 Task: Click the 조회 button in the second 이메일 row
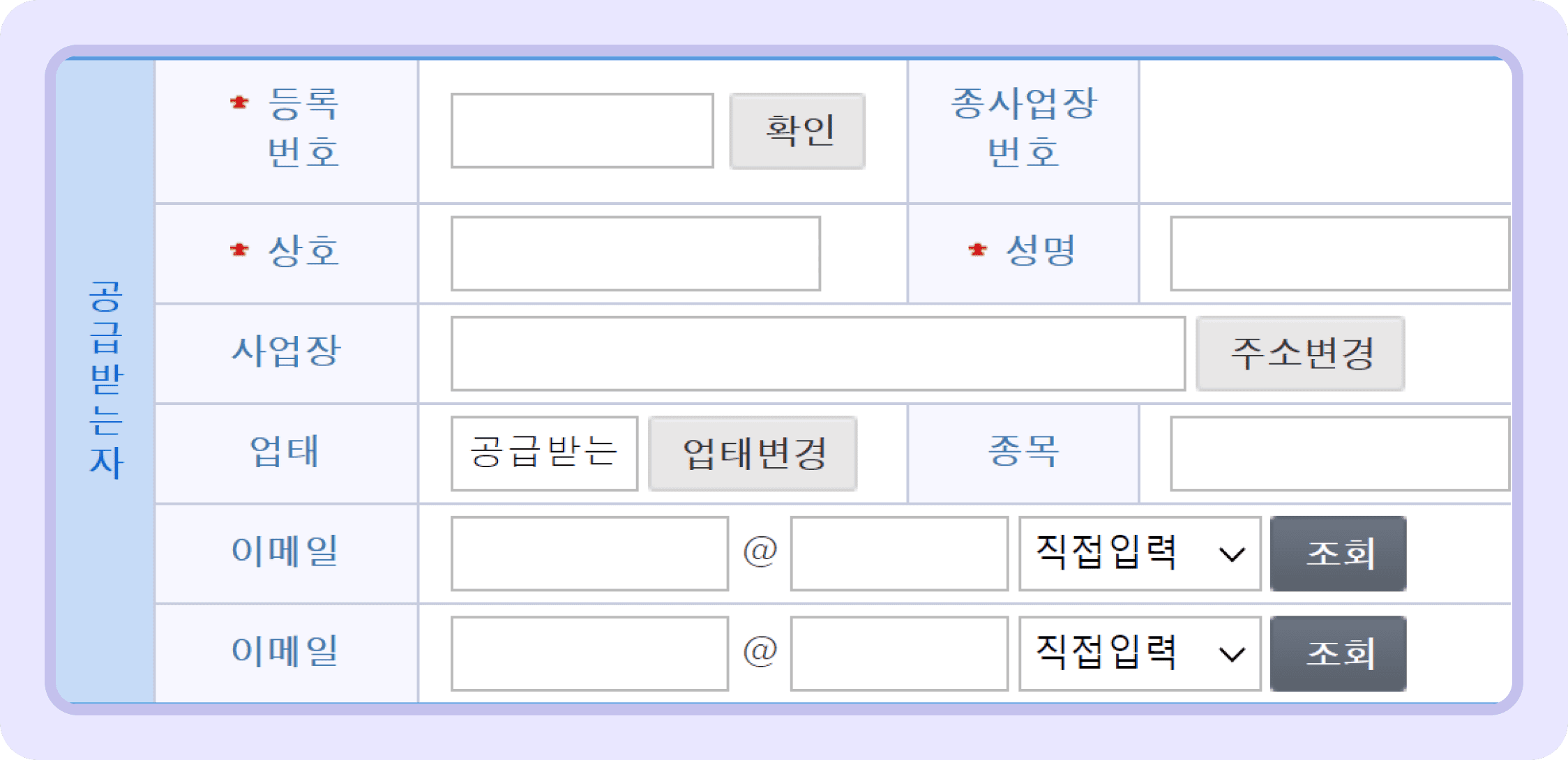coord(1337,653)
